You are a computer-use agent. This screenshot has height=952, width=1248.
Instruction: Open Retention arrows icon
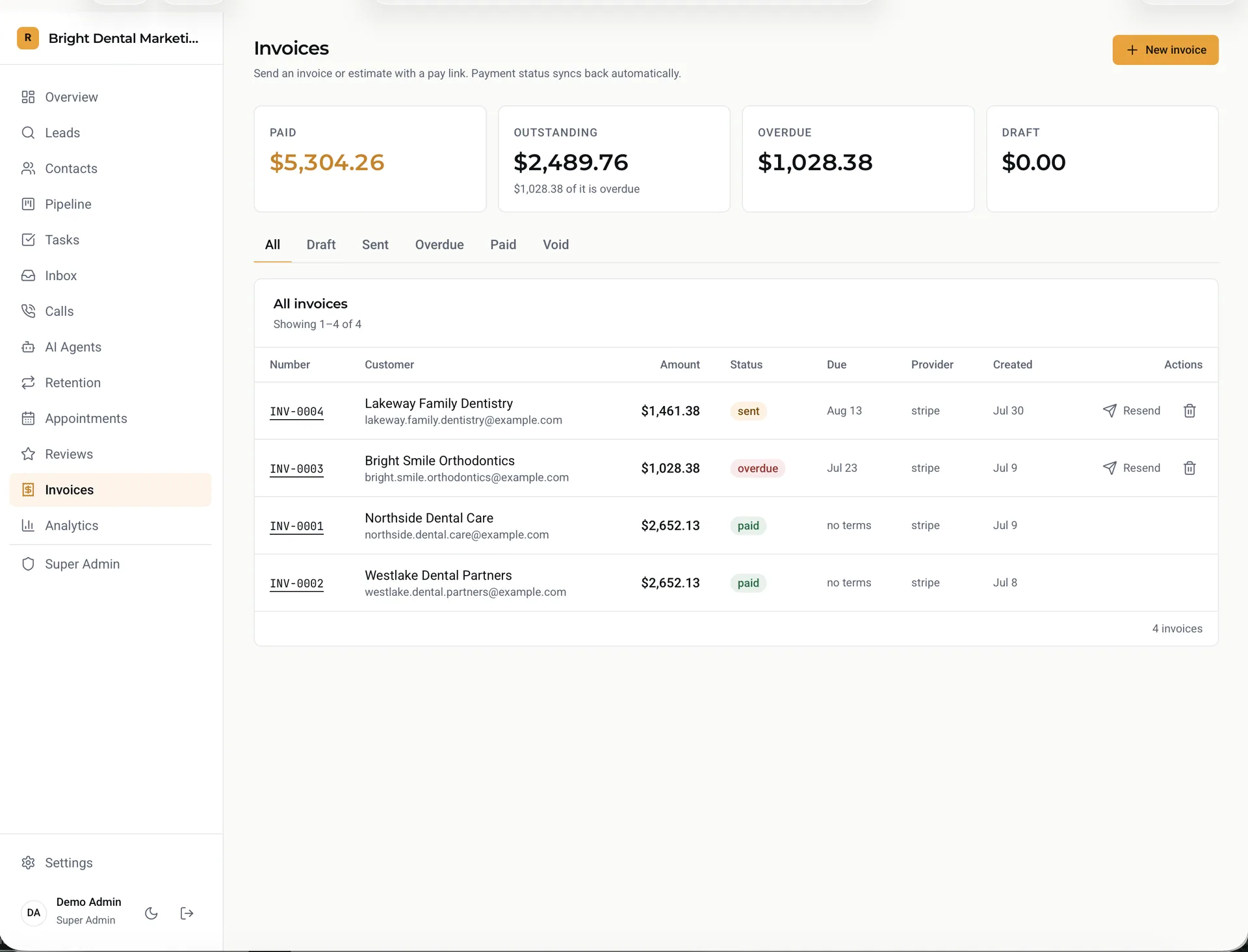pyautogui.click(x=28, y=383)
